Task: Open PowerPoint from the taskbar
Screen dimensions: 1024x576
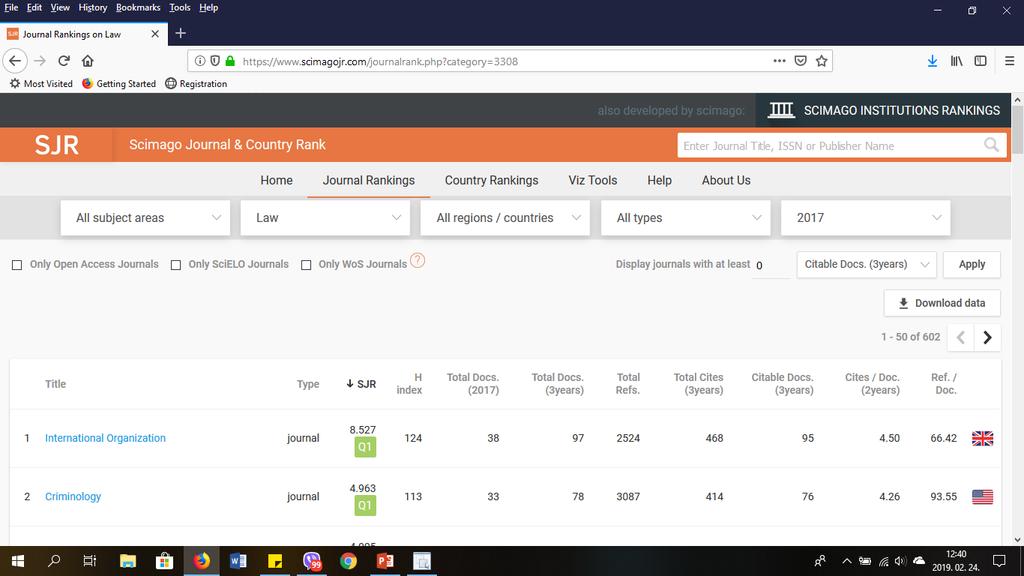Action: click(x=385, y=561)
